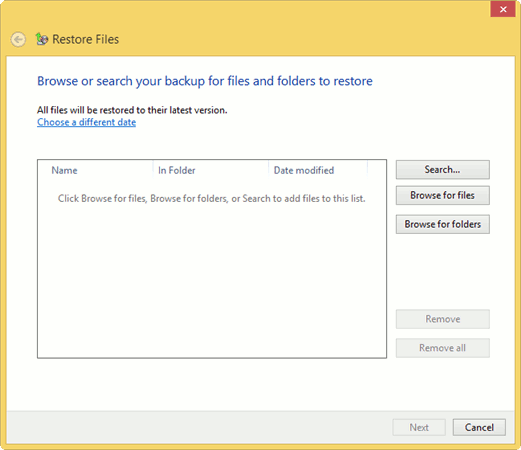This screenshot has width=521, height=450.
Task: Sort list by In Folder column
Action: click(211, 170)
